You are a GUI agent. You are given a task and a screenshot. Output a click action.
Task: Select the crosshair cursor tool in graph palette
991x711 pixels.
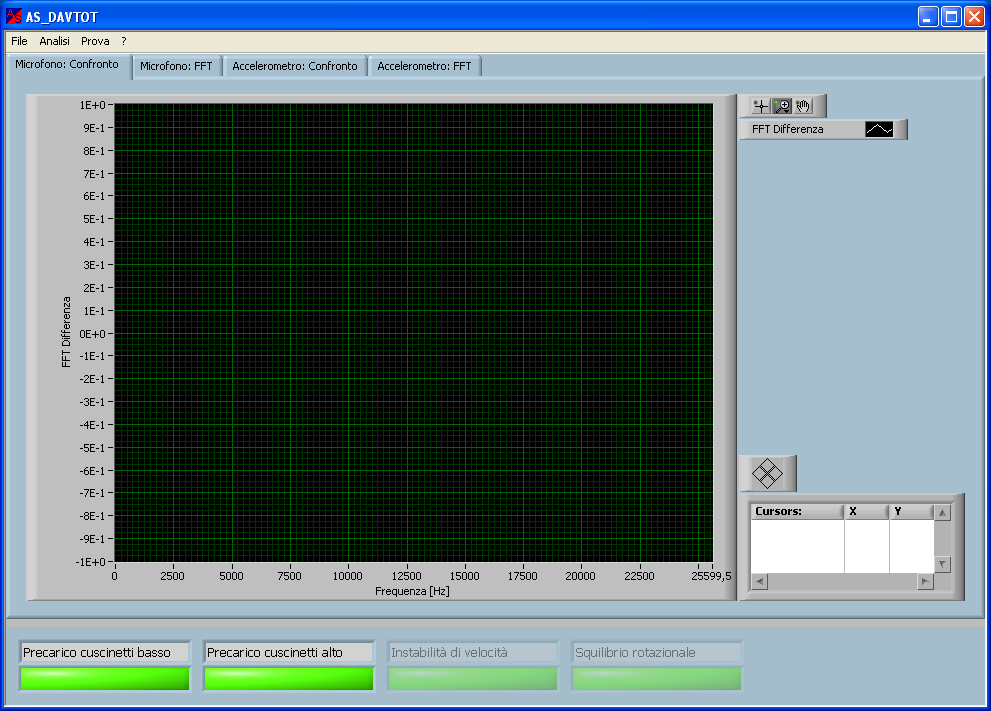760,106
